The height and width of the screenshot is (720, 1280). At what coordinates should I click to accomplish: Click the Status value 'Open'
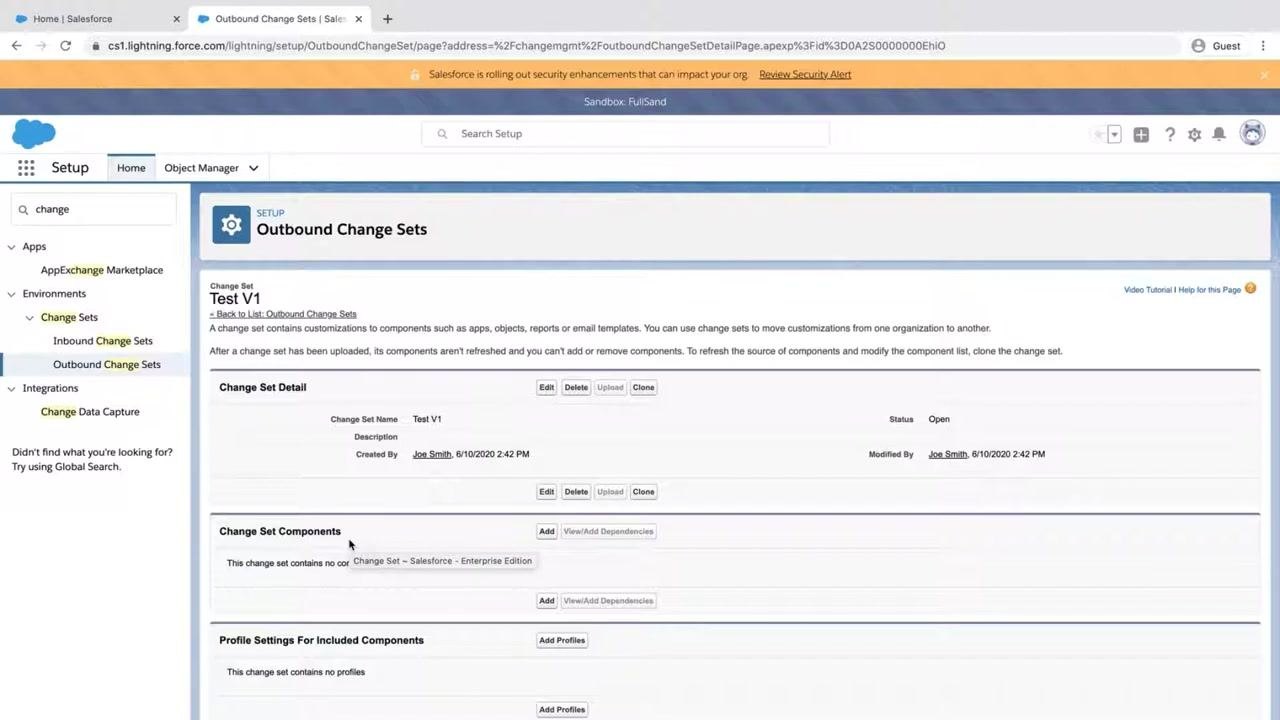click(x=939, y=419)
